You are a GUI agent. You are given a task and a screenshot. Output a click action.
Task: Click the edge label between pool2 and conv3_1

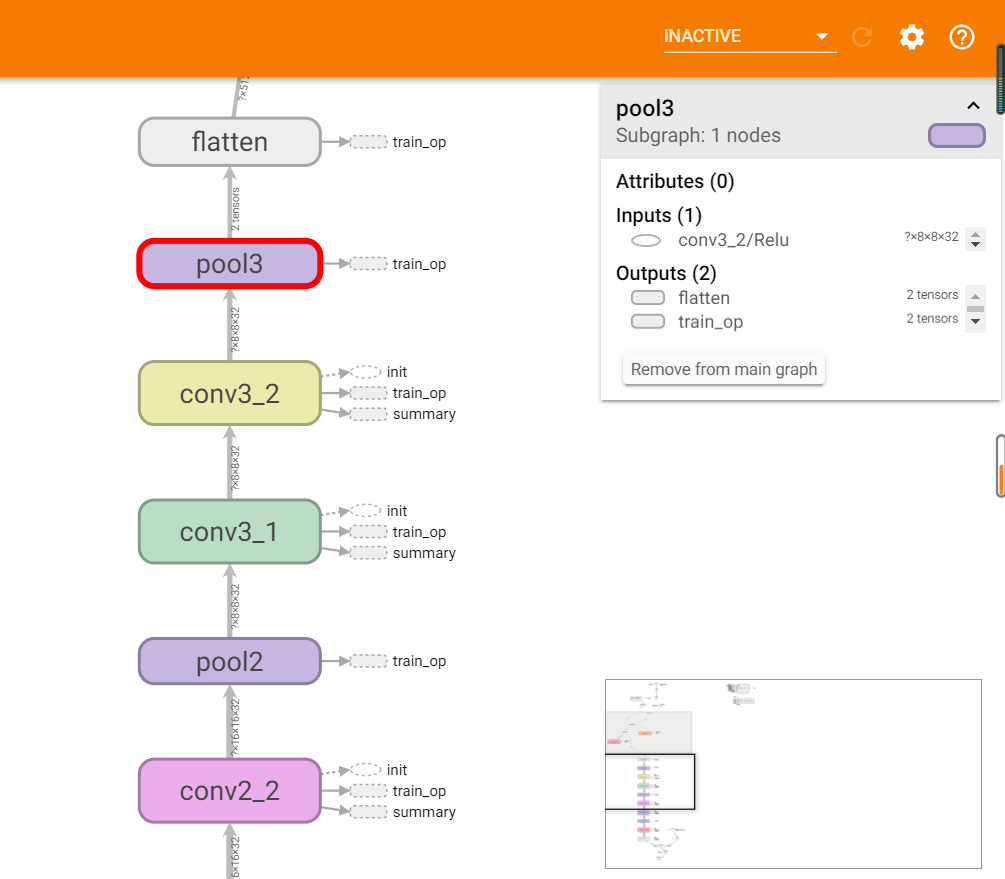click(235, 607)
